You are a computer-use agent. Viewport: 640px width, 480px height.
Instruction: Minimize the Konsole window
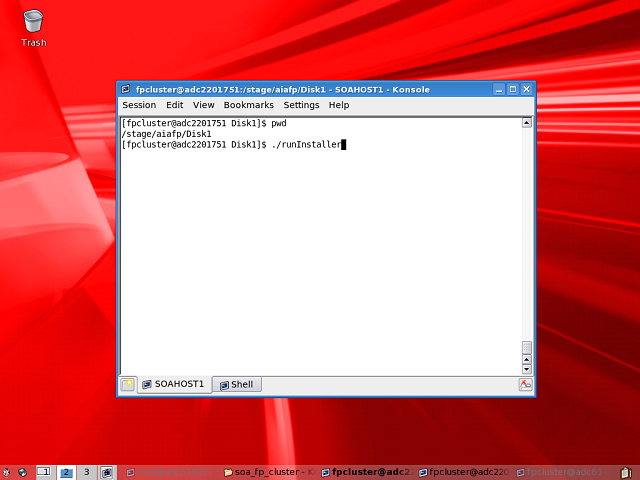(499, 89)
